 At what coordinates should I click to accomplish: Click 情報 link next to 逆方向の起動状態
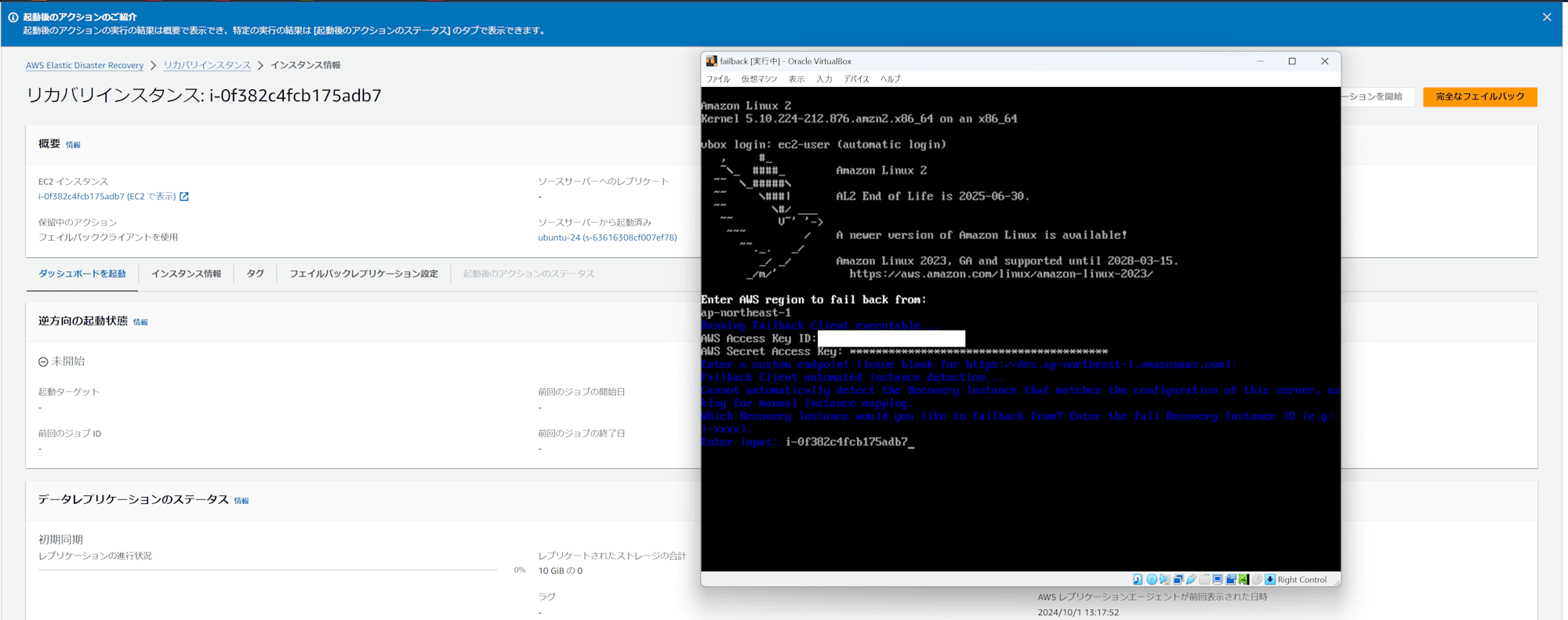click(x=140, y=322)
